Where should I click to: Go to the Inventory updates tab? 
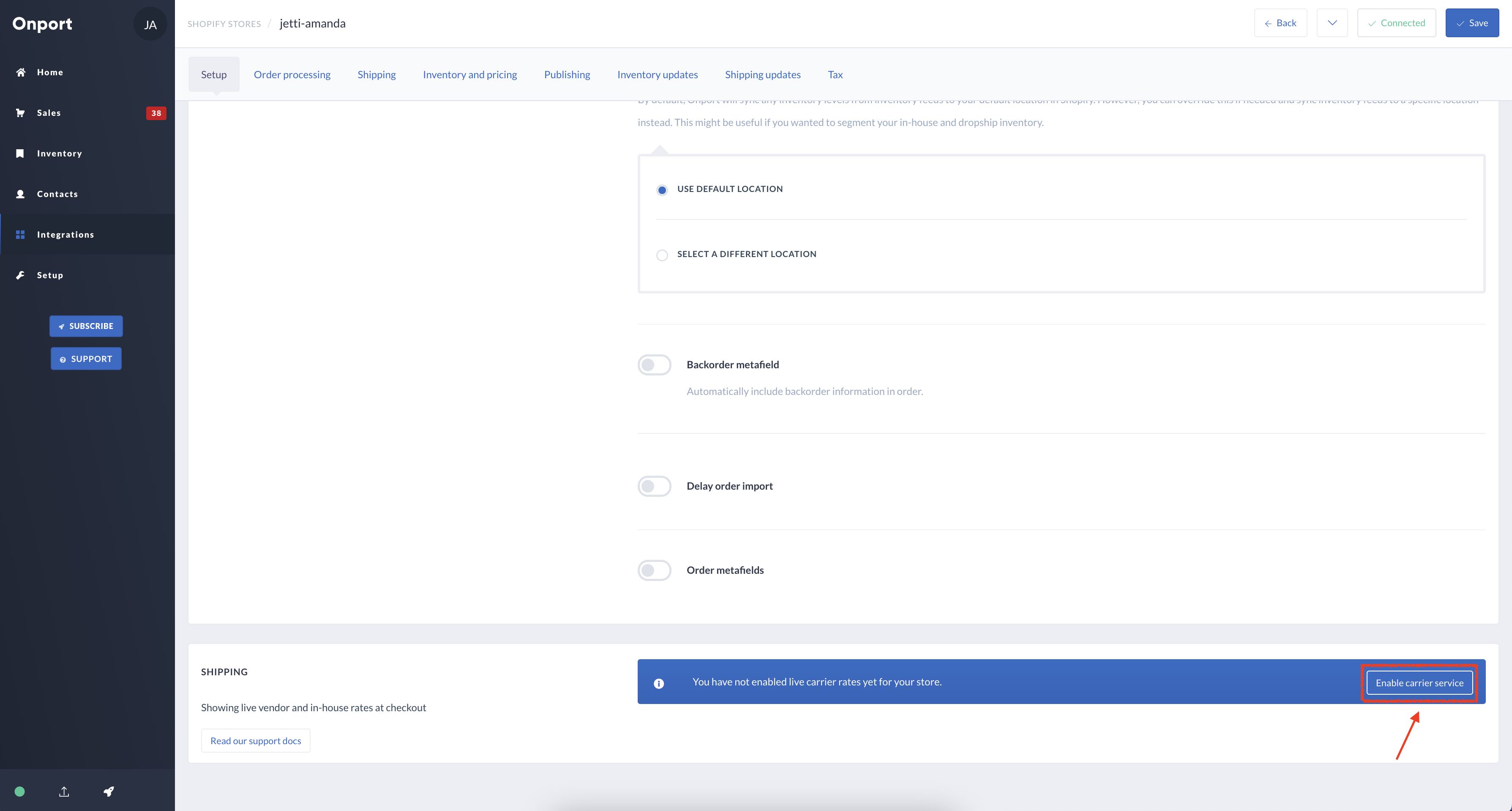pyautogui.click(x=658, y=74)
